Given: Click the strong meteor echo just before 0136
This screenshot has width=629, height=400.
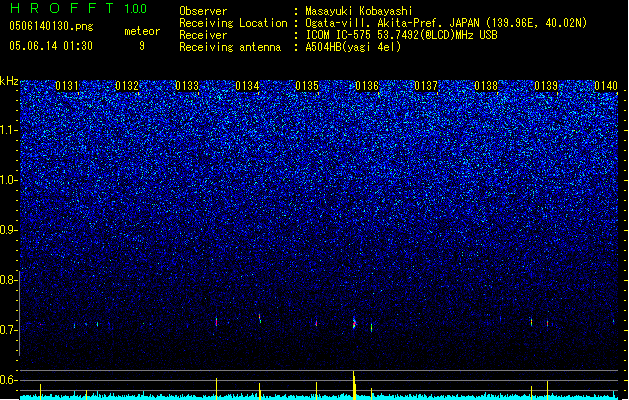Looking at the screenshot, I should pyautogui.click(x=354, y=323).
